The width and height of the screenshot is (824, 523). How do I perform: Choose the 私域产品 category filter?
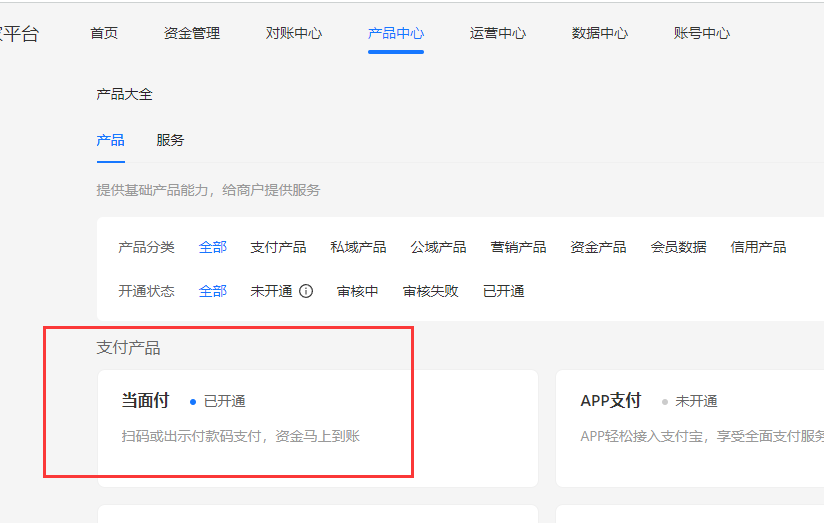point(358,247)
